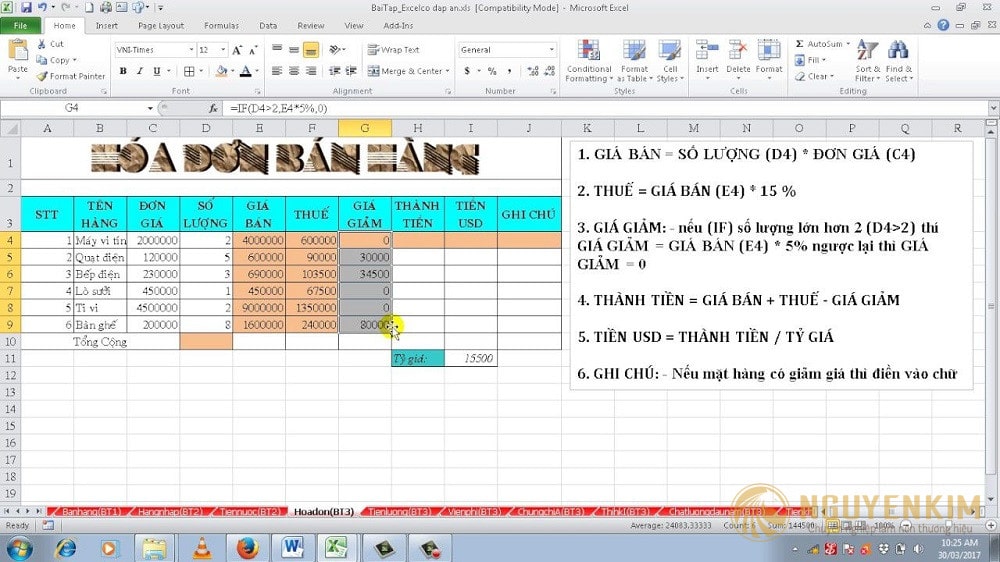Click the AutoSum sigma icon

(799, 44)
